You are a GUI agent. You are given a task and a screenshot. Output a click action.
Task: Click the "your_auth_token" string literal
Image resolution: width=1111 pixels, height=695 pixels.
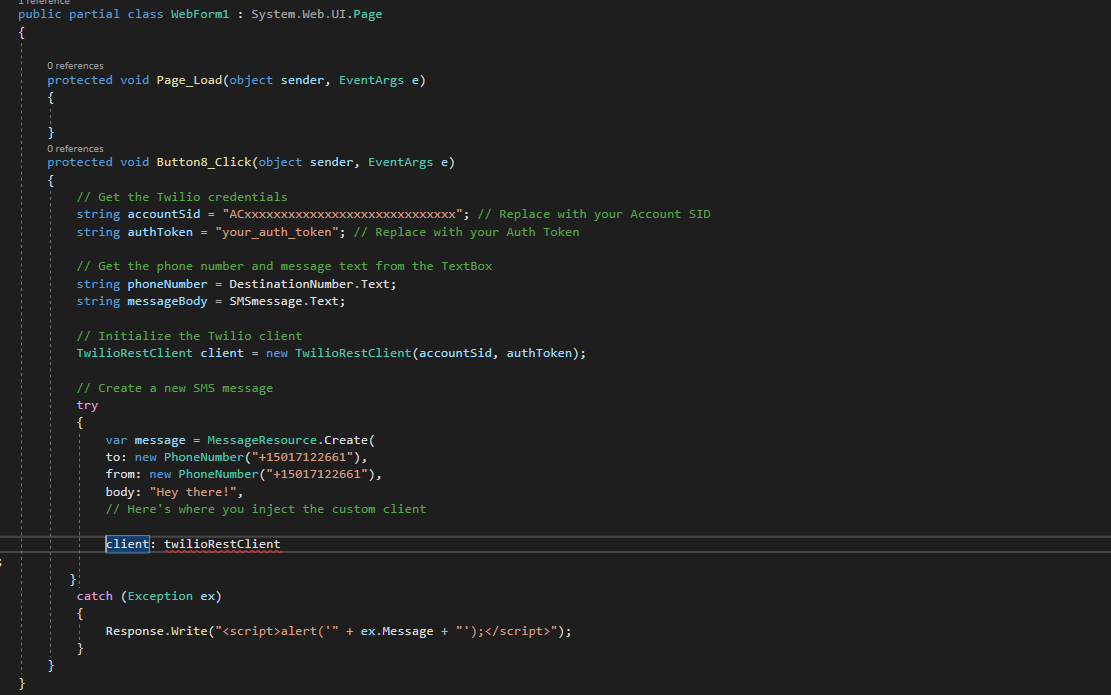click(276, 232)
